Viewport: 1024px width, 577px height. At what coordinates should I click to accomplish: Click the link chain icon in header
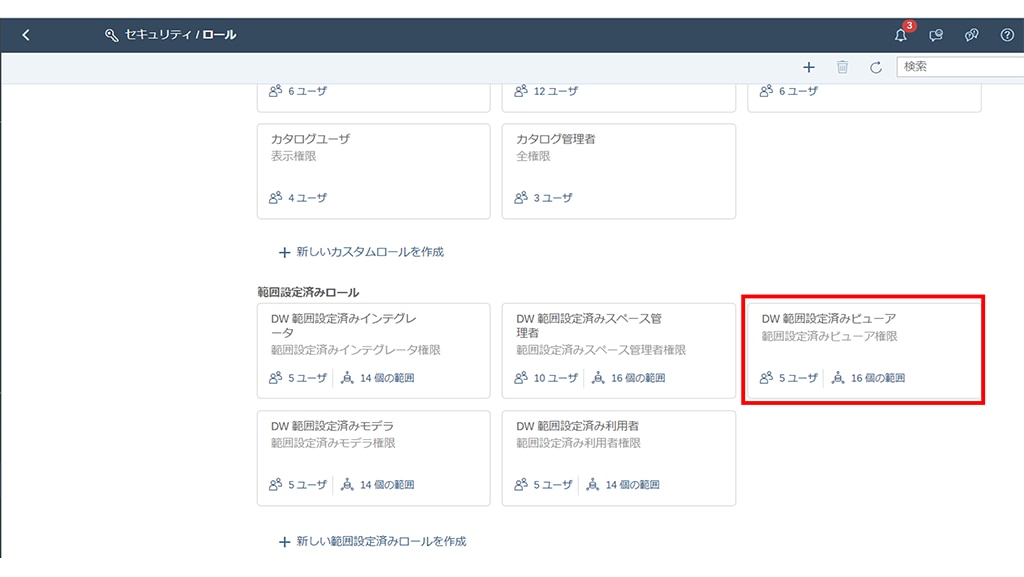pyautogui.click(x=971, y=35)
